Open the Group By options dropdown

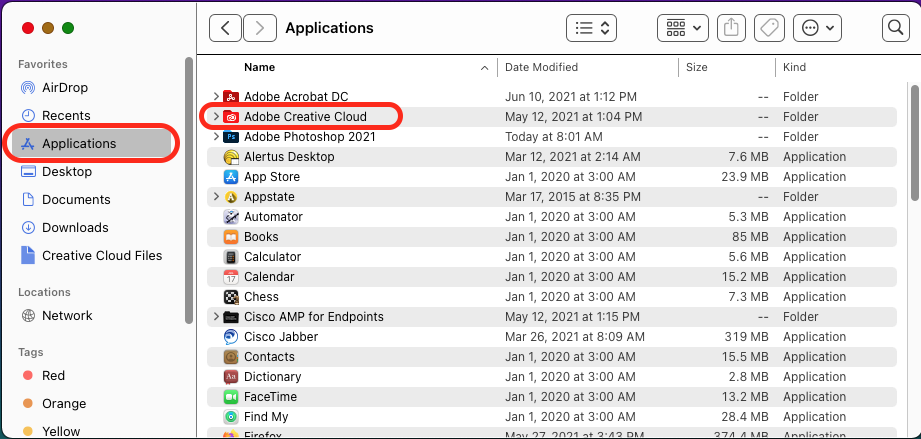pos(683,28)
